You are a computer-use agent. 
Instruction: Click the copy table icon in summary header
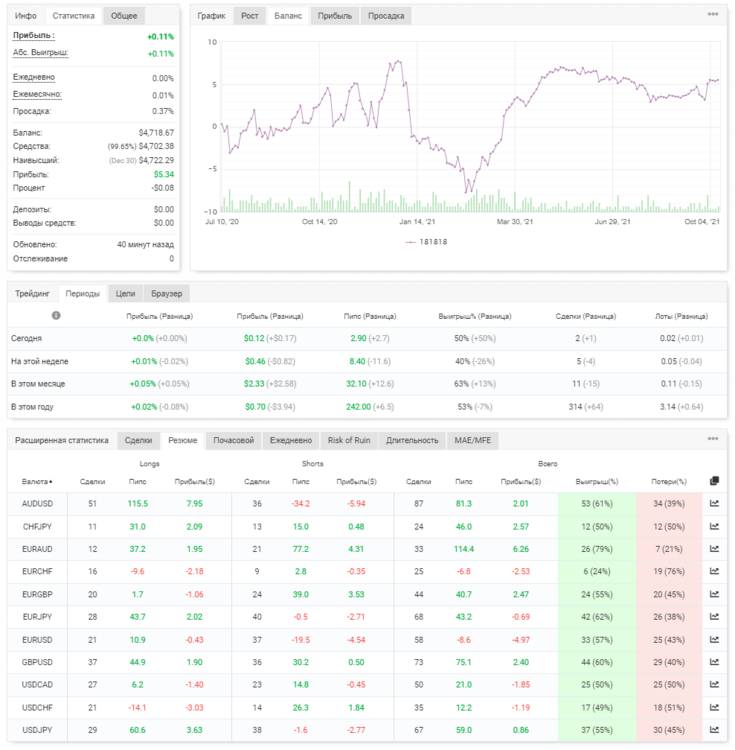[x=714, y=481]
